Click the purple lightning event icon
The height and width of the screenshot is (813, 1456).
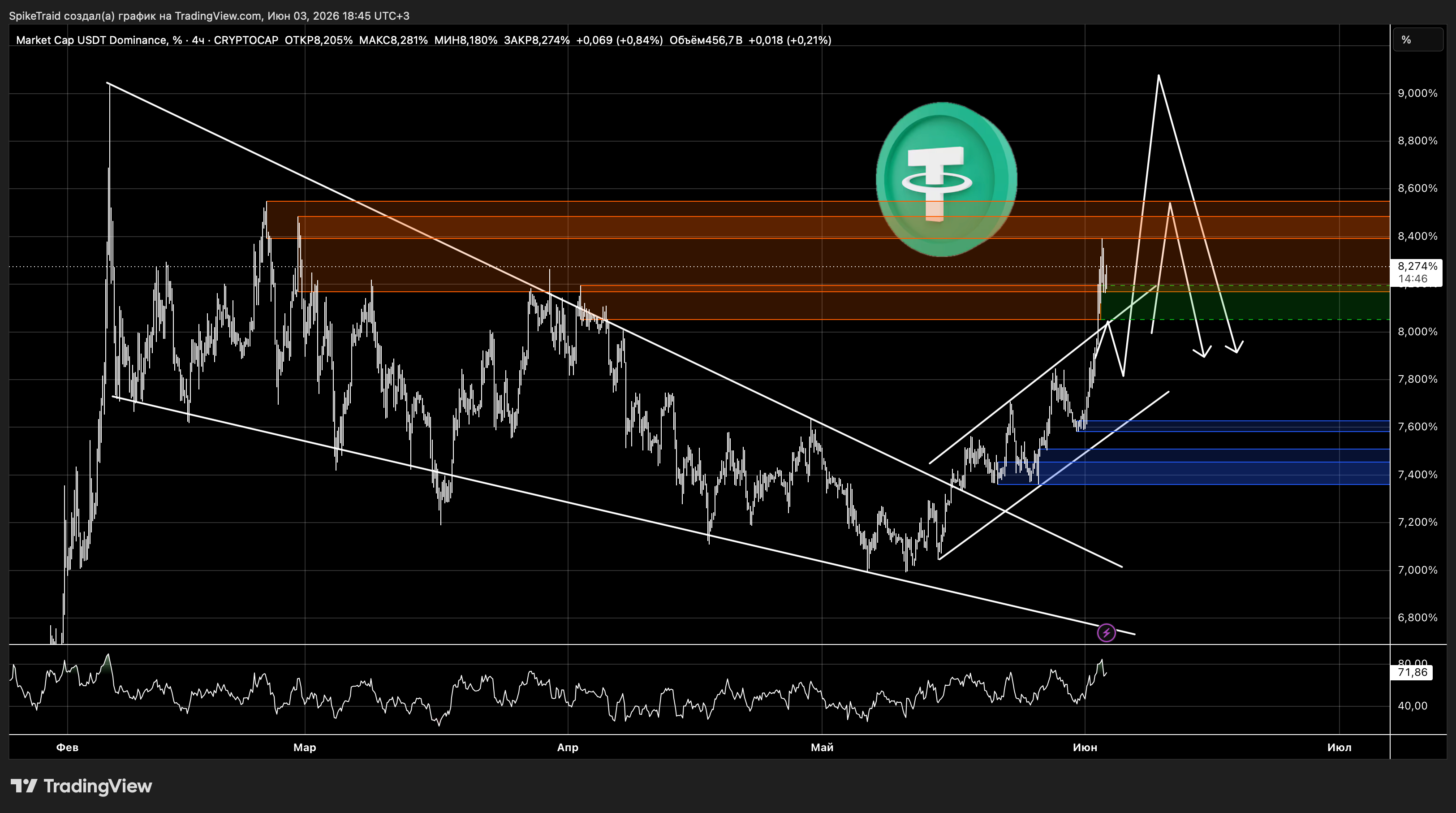coord(1106,633)
